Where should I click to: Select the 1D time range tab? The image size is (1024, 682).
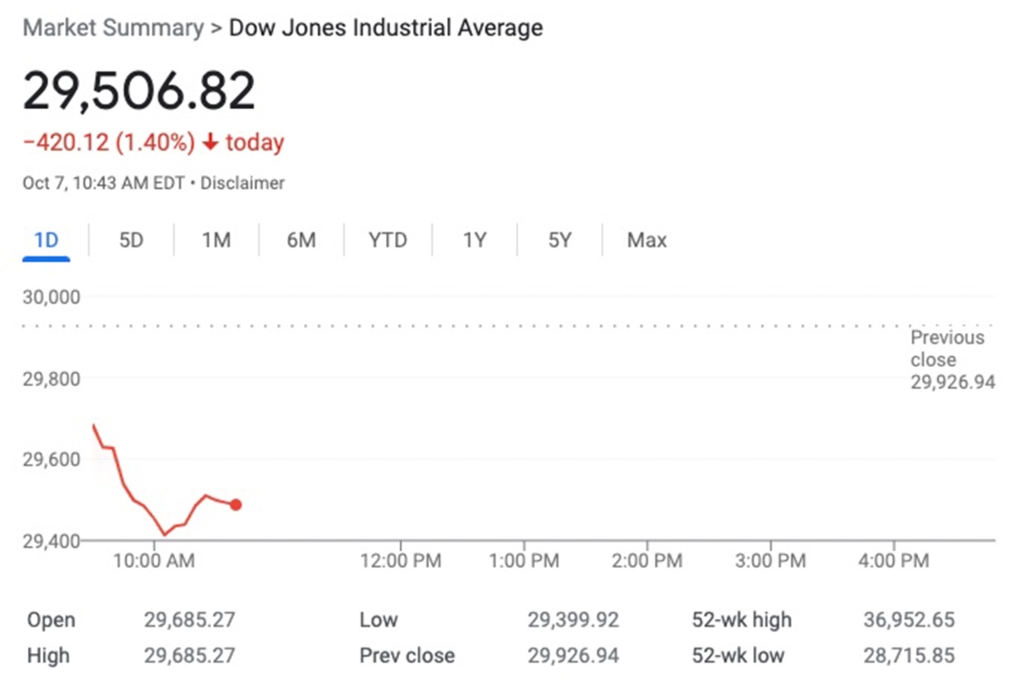[46, 240]
